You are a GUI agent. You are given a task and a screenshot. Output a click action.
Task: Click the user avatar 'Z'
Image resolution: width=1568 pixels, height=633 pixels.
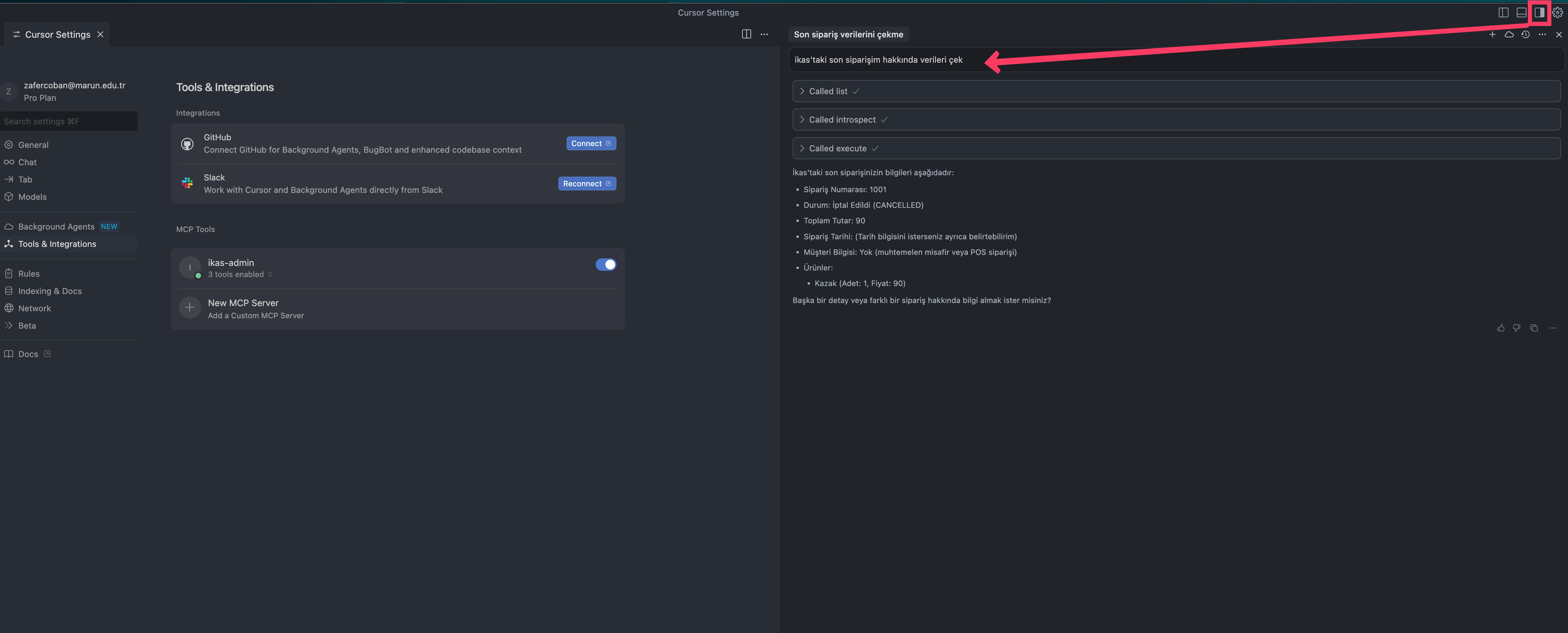(9, 91)
